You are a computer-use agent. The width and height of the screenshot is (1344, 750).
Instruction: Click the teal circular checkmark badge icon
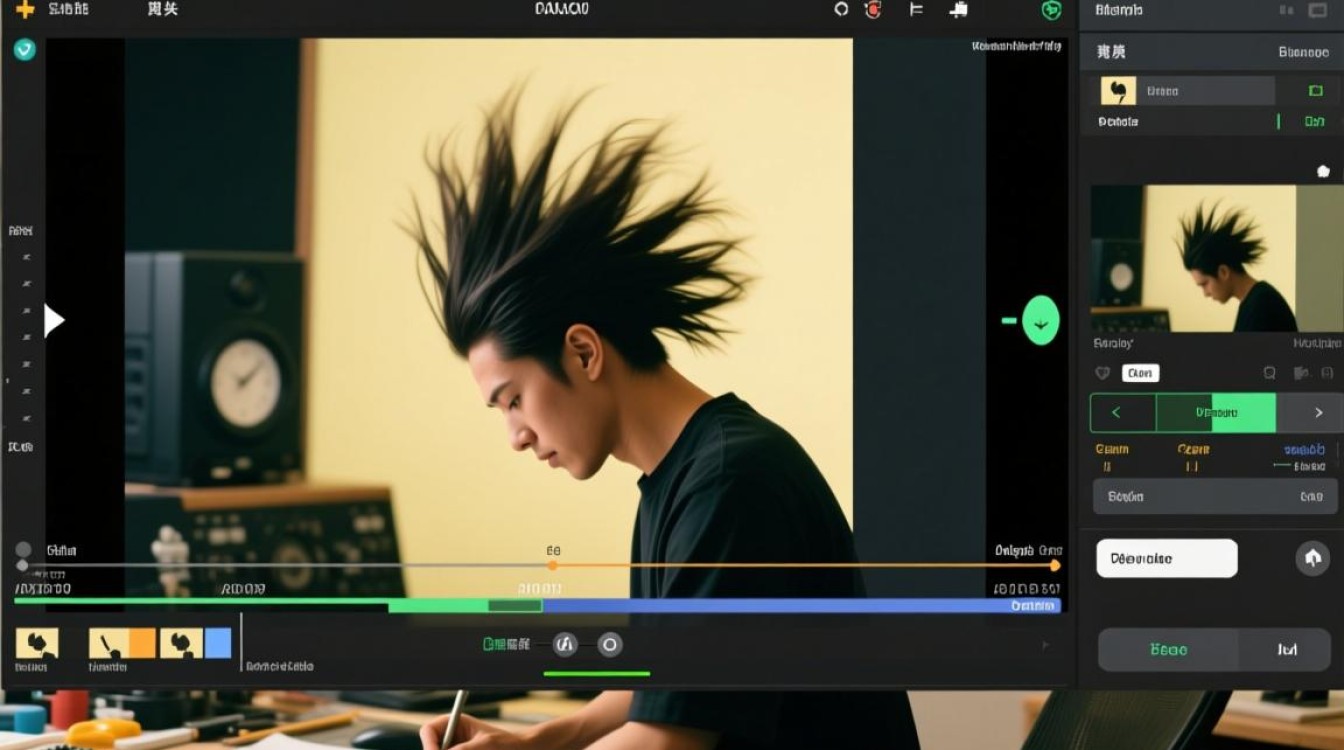[25, 50]
